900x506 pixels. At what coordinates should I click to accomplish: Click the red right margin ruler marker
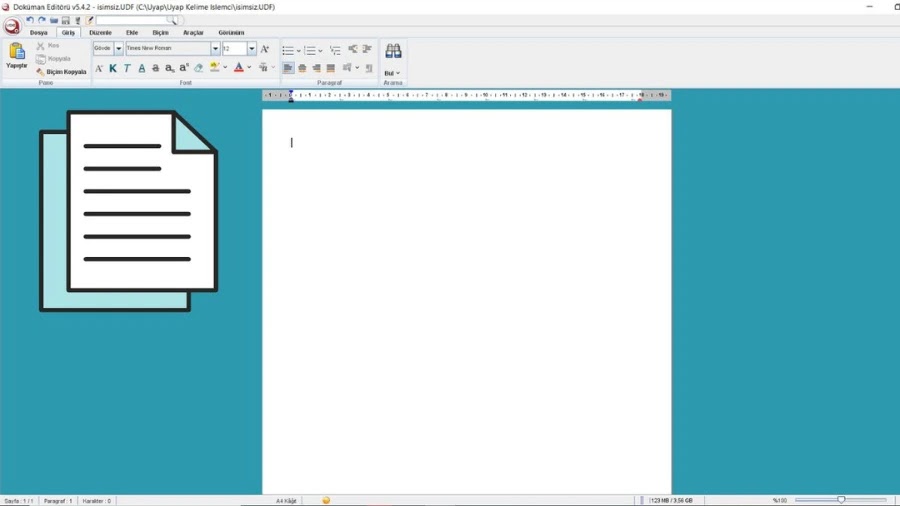640,100
